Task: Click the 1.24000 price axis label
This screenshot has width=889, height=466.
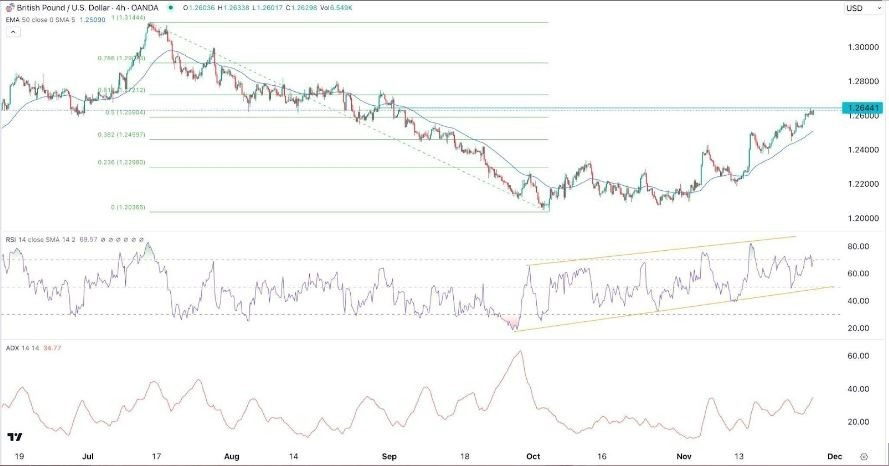Action: click(x=863, y=150)
